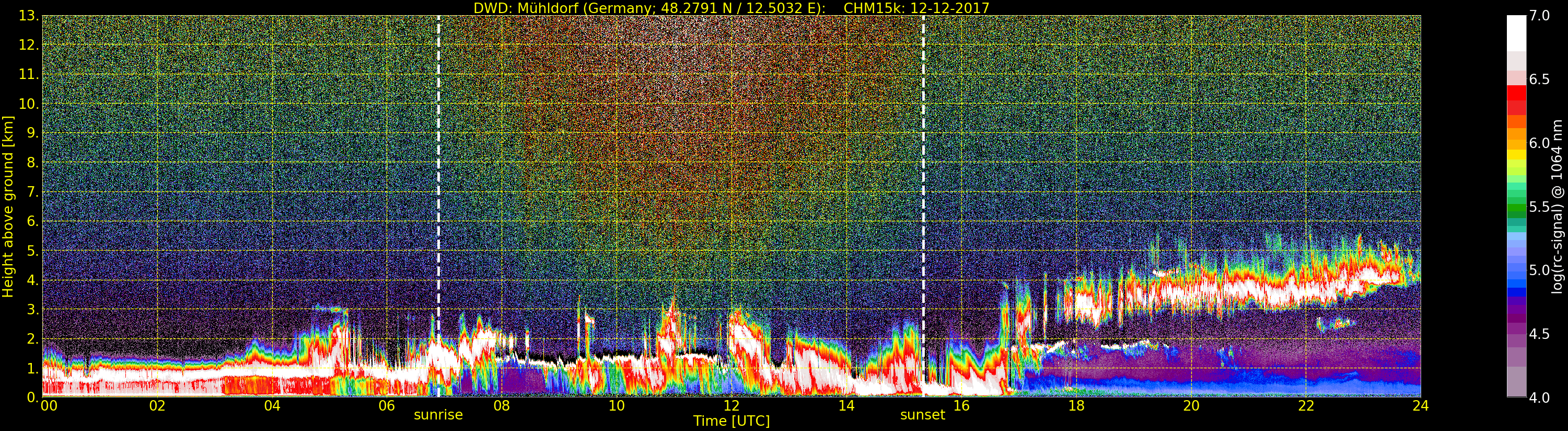Click the 4.0 tick label on colorbar
The image size is (1568, 431).
(1539, 398)
